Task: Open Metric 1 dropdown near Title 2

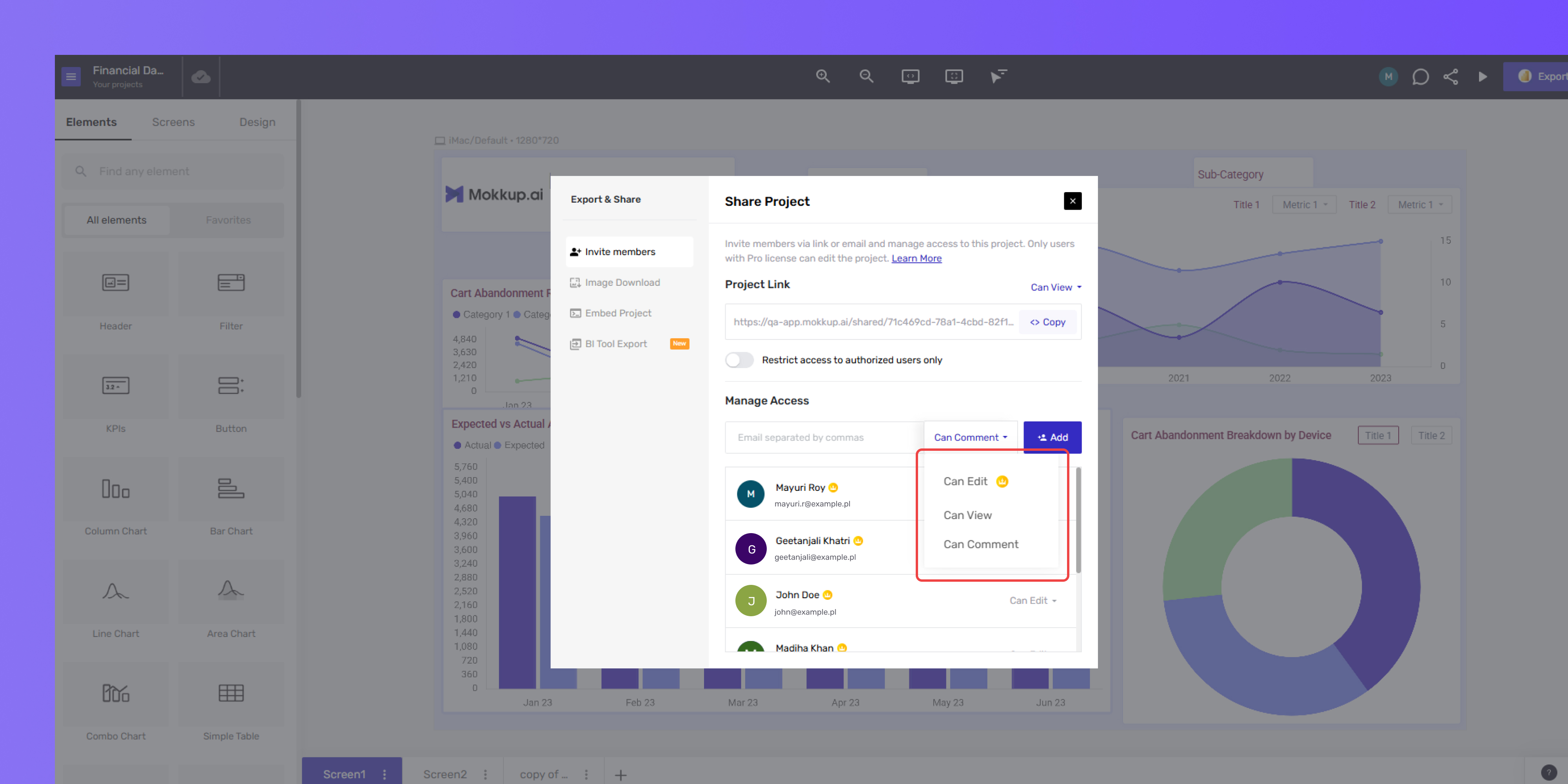Action: [1420, 205]
